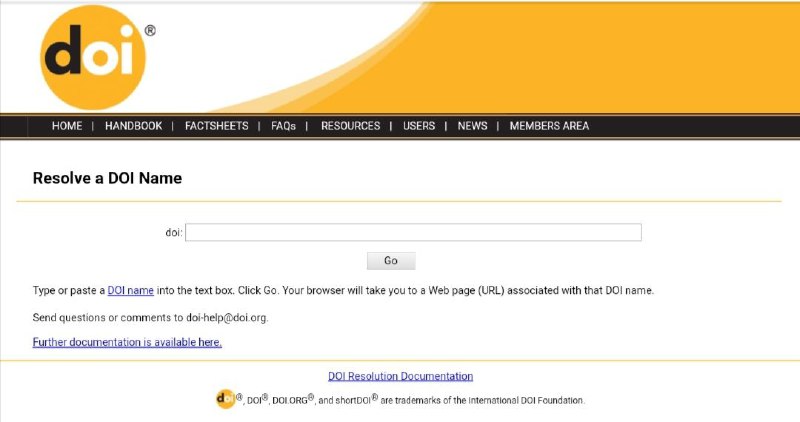This screenshot has width=800, height=422.
Task: Go to the FACTSHEETS page
Action: 216,126
